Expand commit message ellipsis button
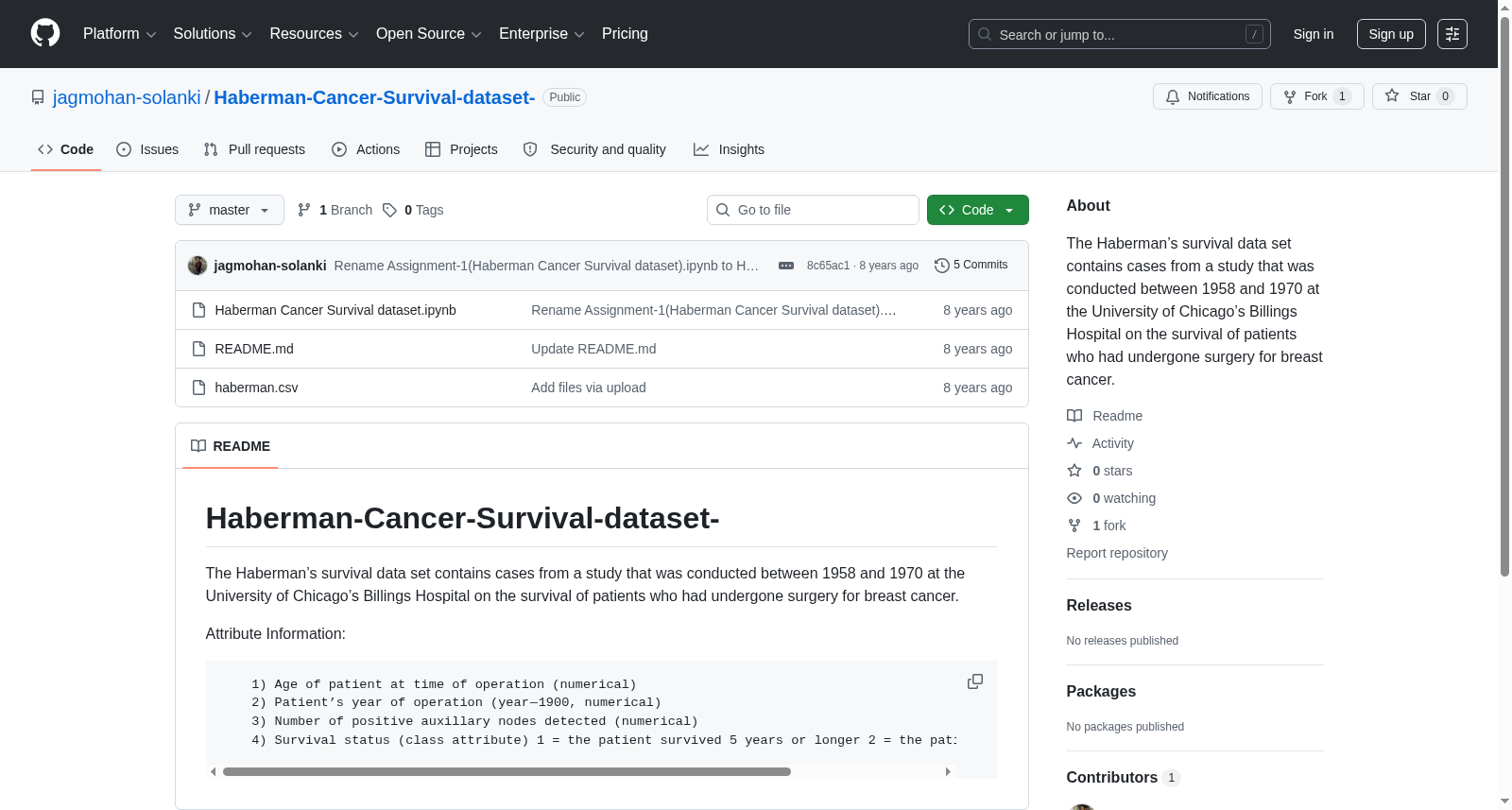 click(786, 266)
